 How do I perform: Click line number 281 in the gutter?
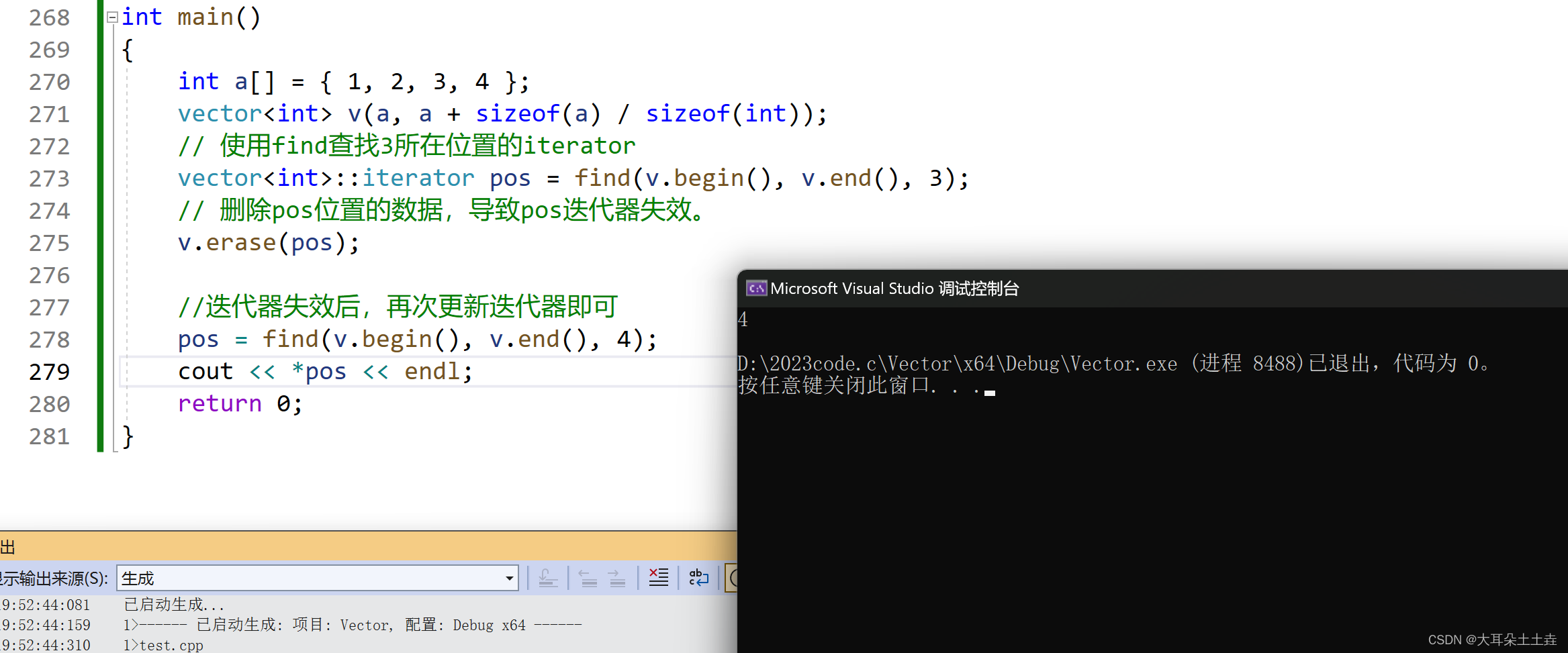[x=49, y=436]
